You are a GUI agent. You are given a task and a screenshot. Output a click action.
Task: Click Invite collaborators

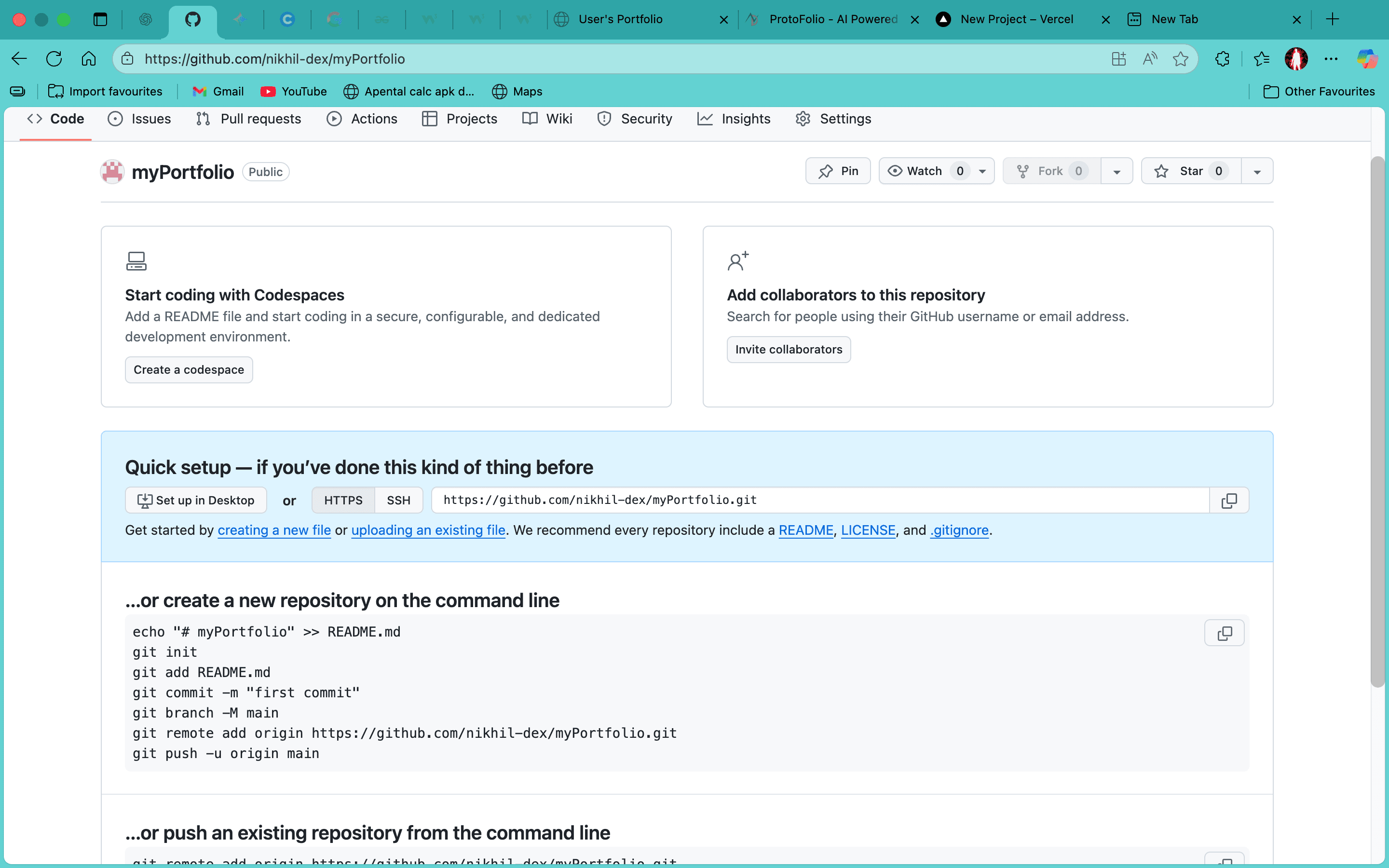tap(789, 350)
